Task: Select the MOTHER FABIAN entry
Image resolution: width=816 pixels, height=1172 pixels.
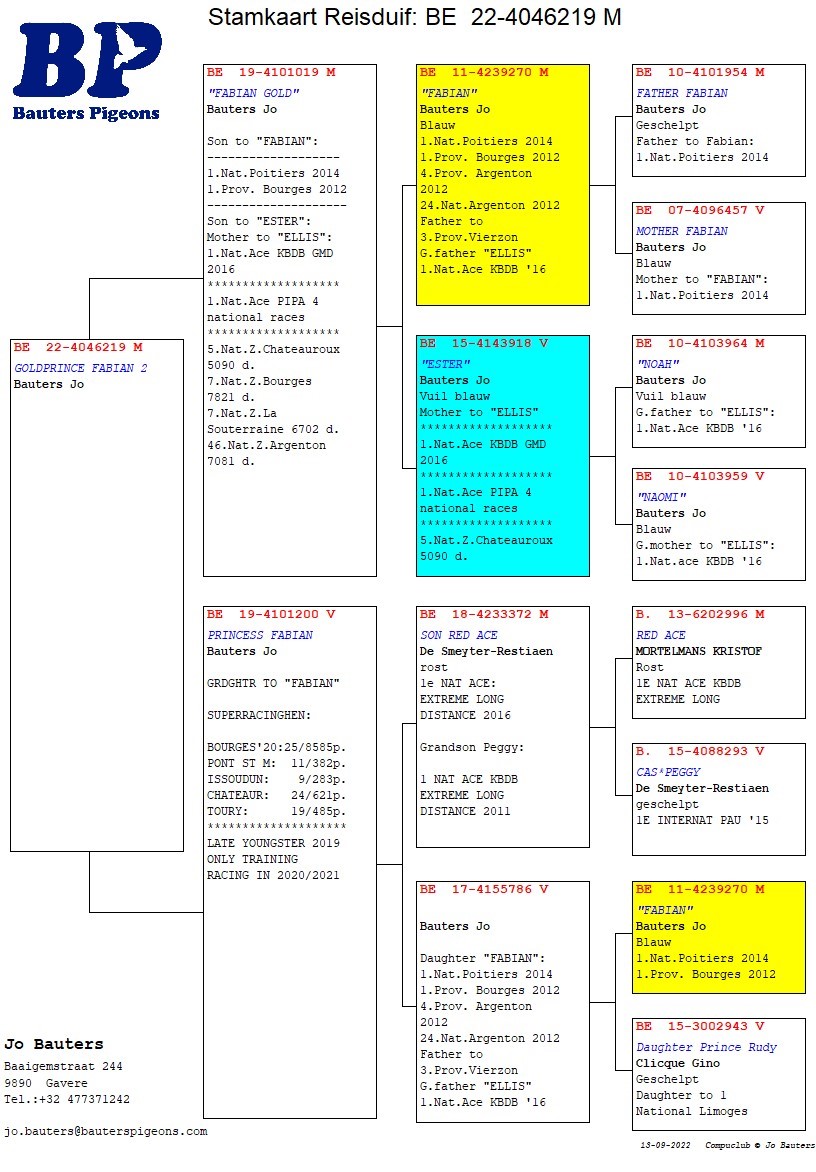Action: coord(682,231)
